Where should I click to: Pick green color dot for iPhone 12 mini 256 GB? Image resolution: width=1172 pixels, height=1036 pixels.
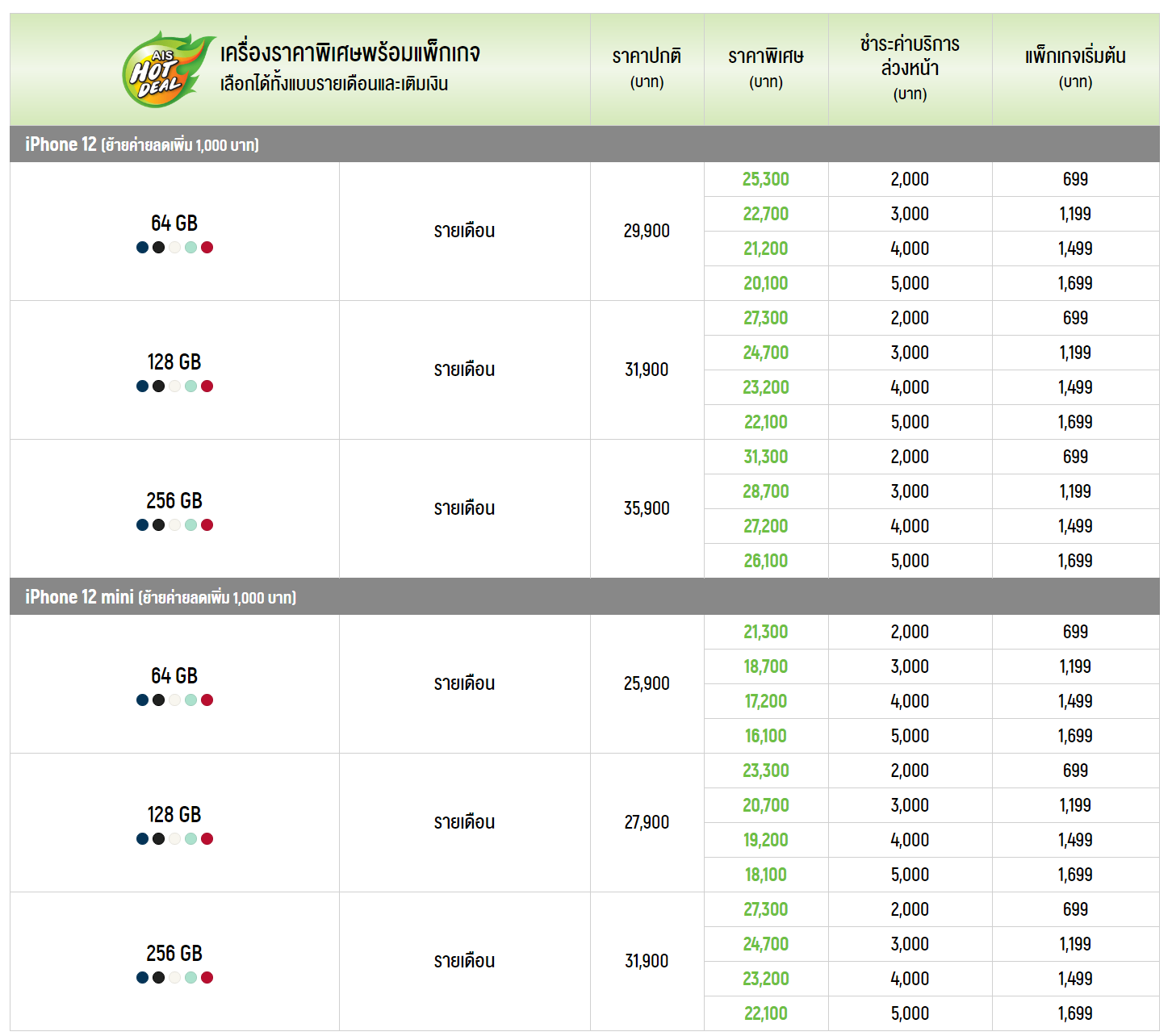[x=190, y=978]
